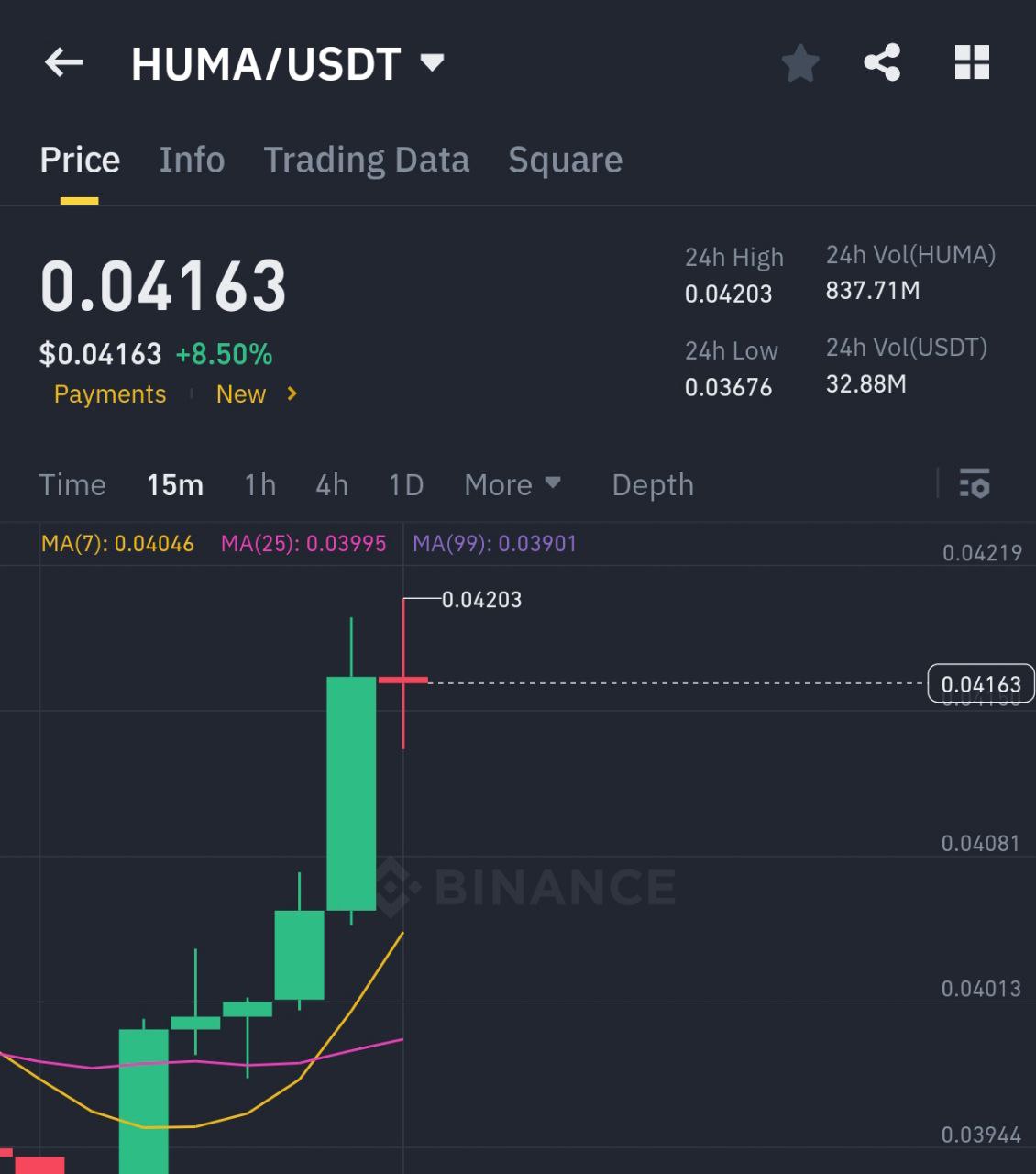Image resolution: width=1036 pixels, height=1174 pixels.
Task: Tap the MA(25): 0.03995 indicator label
Action: point(303,543)
